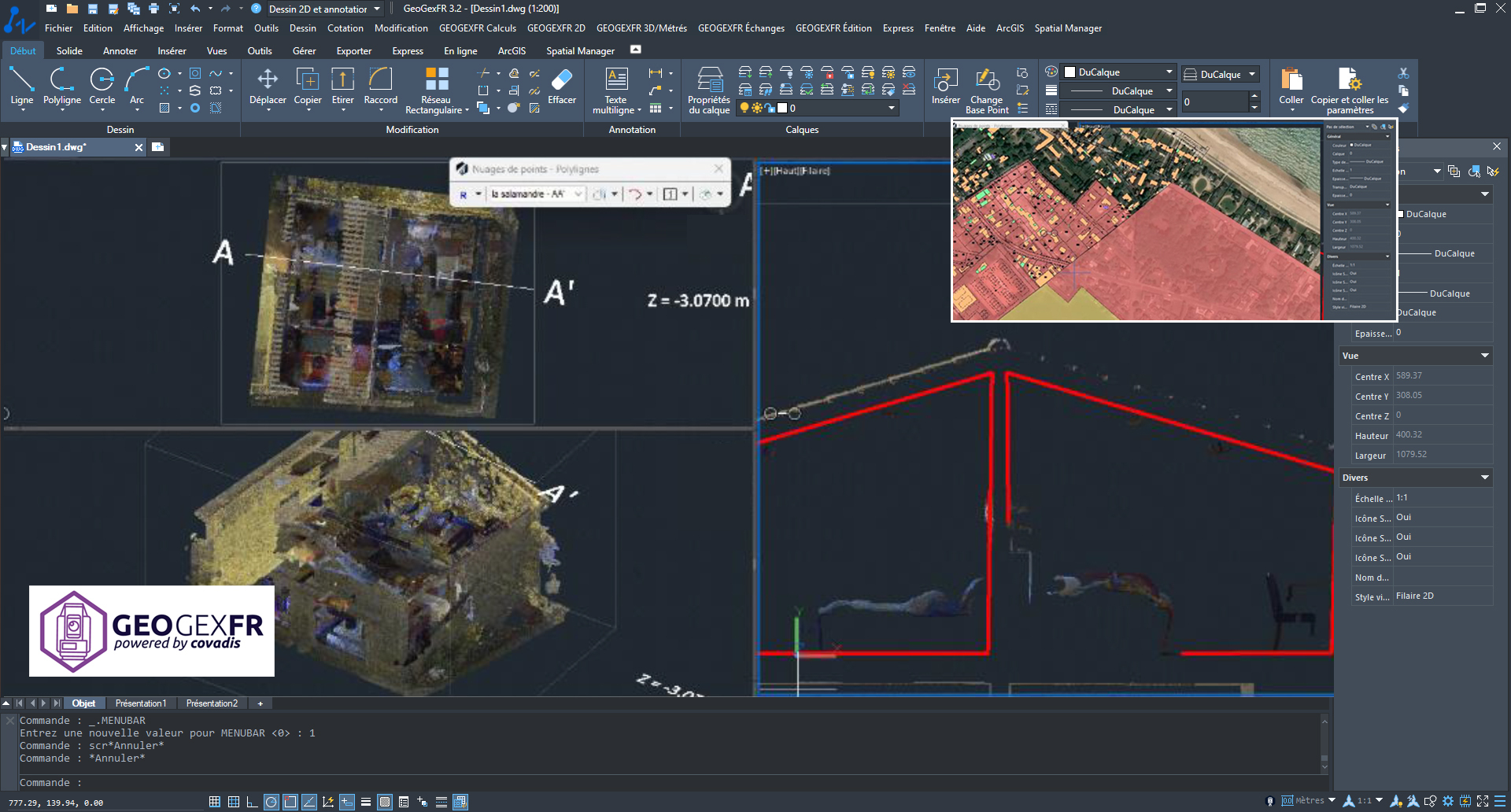Select the Cercle tool
This screenshot has width=1511, height=812.
click(102, 86)
